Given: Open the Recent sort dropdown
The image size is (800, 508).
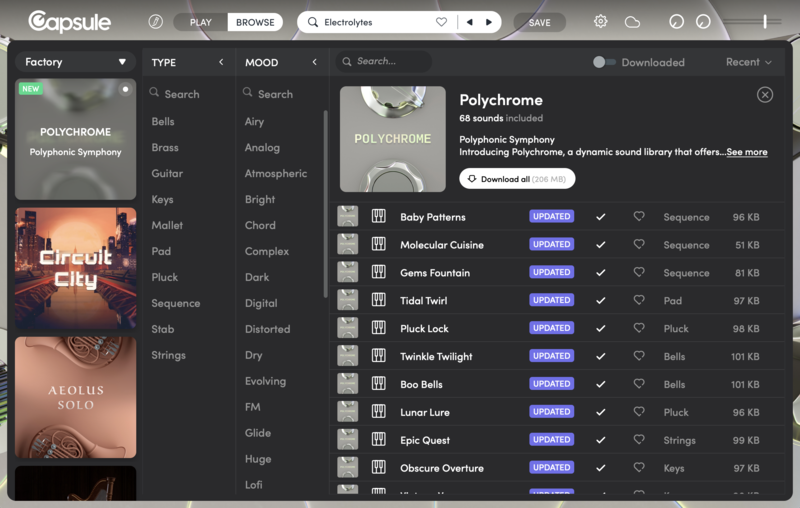Looking at the screenshot, I should click(748, 62).
